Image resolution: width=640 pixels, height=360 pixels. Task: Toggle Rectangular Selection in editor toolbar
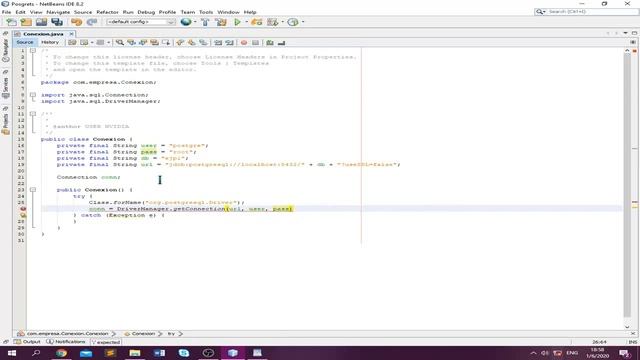(166, 42)
